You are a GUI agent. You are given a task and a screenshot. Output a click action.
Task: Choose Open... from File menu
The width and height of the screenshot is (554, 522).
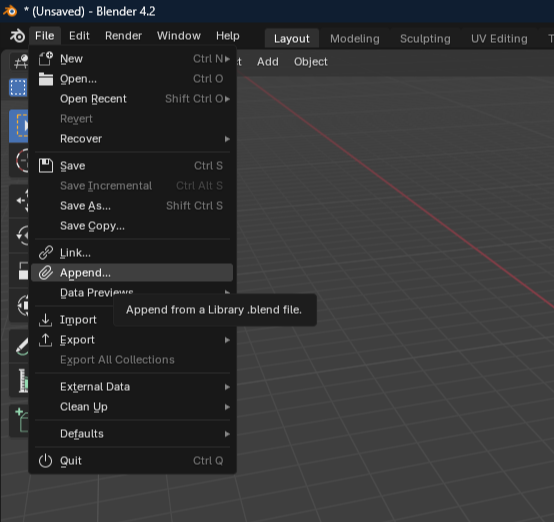[x=132, y=79]
